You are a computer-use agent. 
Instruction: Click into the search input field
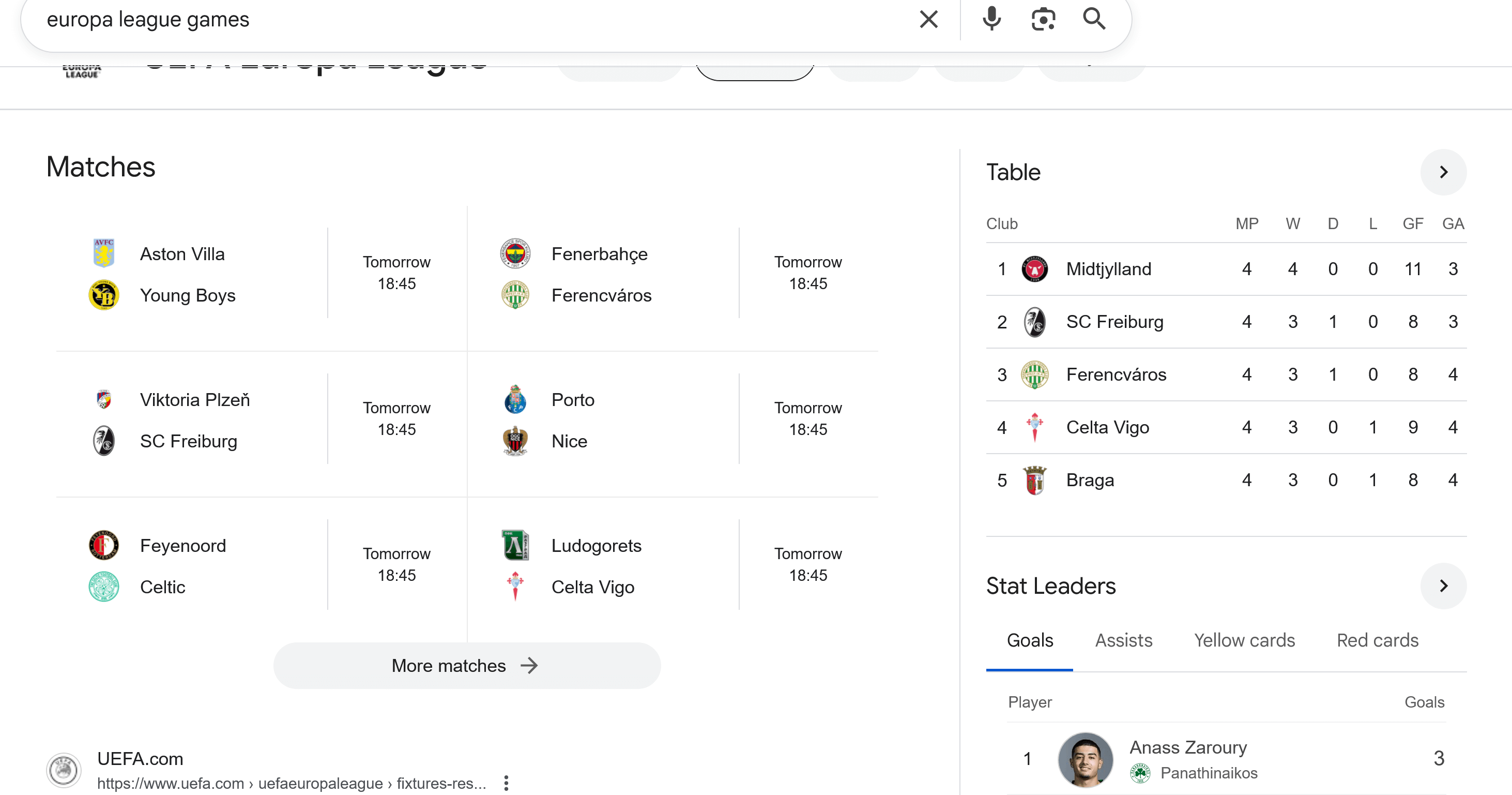point(469,19)
